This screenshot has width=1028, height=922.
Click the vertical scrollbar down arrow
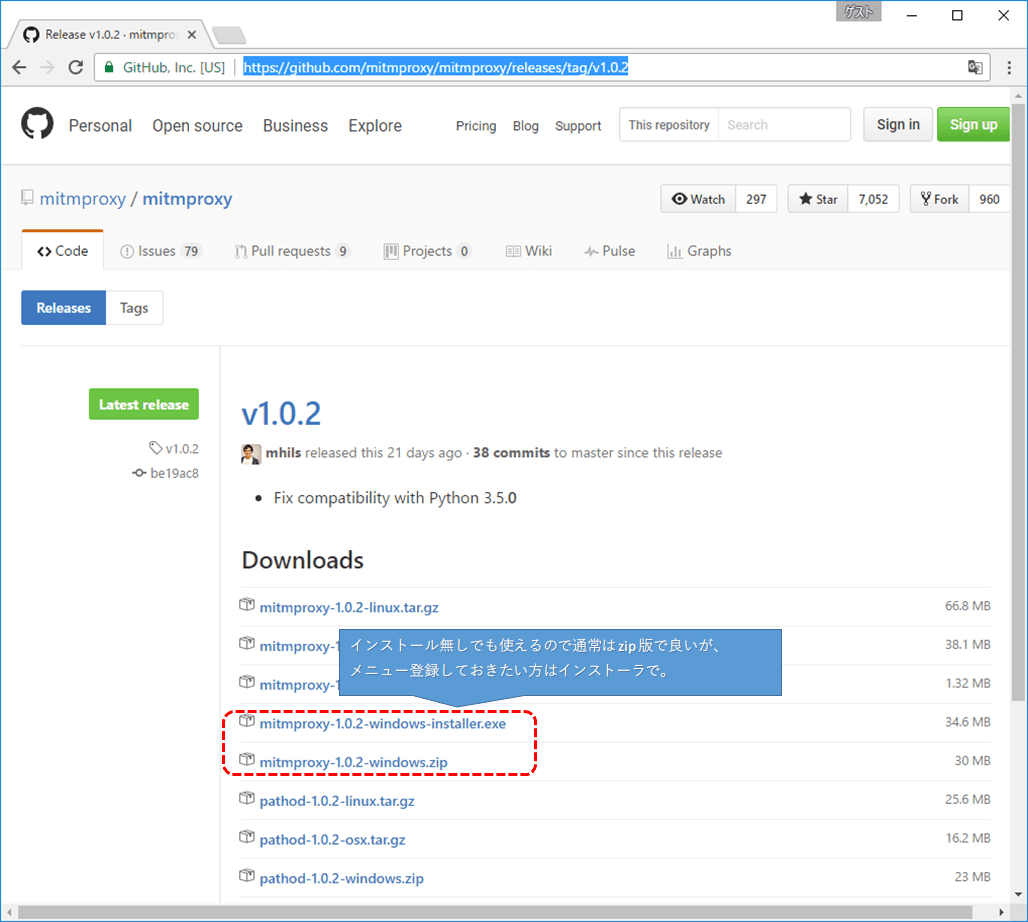point(1018,894)
